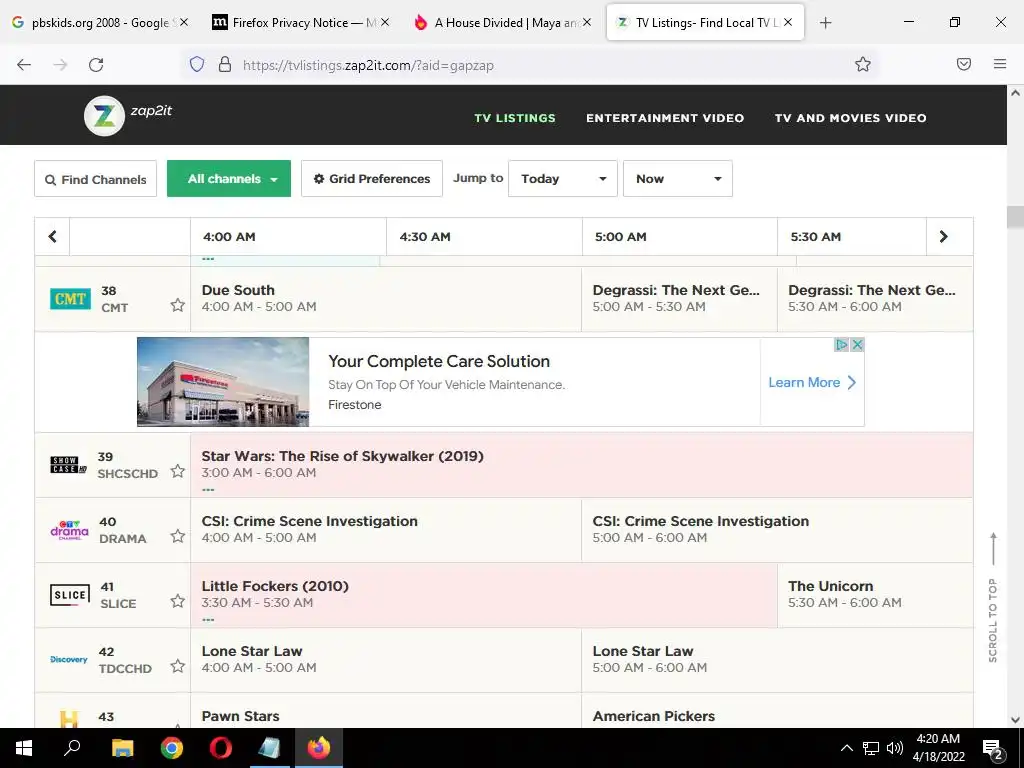This screenshot has width=1024, height=768.
Task: Favorite channel 38 CMT with star
Action: pos(178,305)
